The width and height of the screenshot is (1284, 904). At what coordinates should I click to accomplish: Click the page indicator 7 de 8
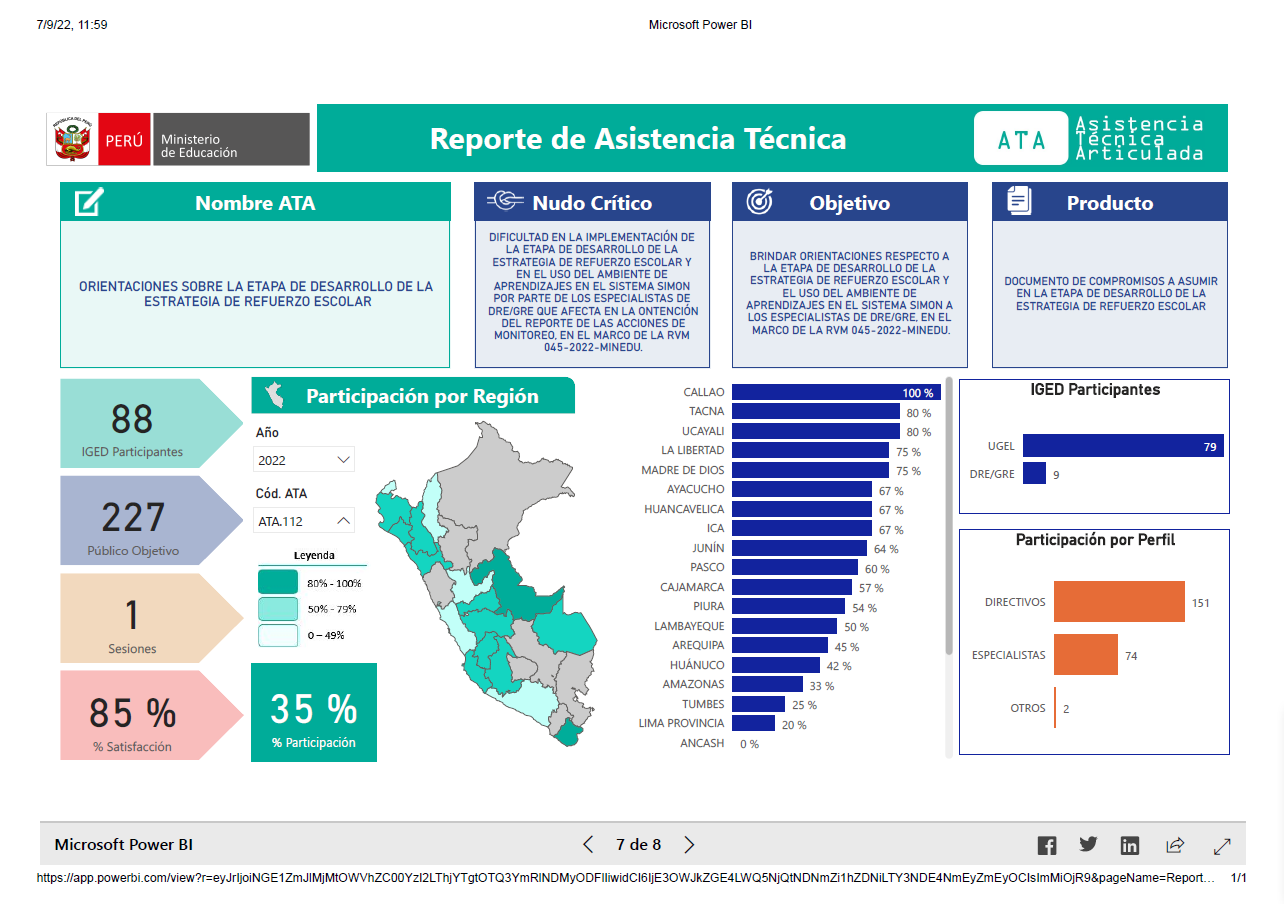tap(638, 845)
